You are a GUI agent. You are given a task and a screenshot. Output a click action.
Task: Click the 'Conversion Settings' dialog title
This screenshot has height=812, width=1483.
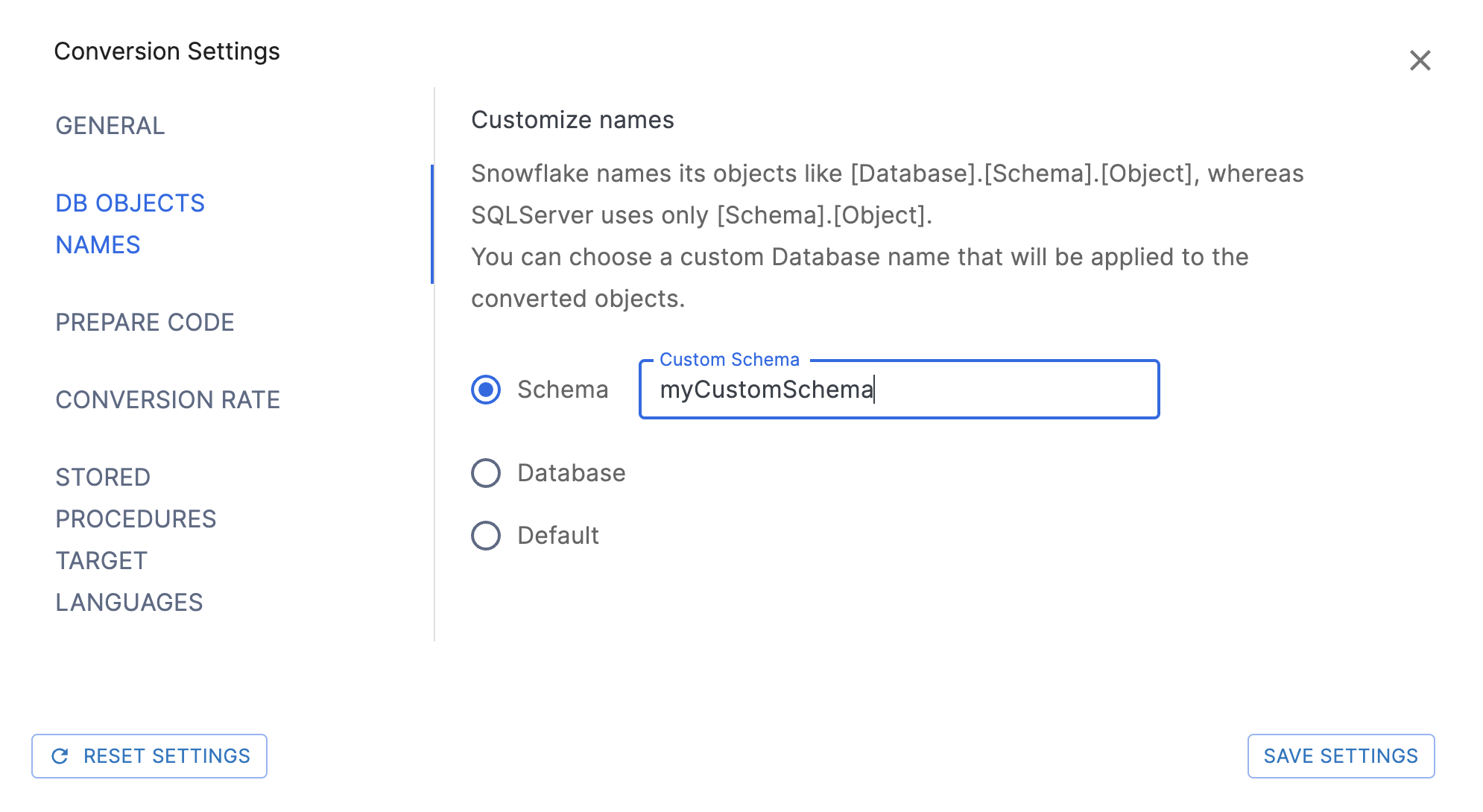pyautogui.click(x=167, y=51)
